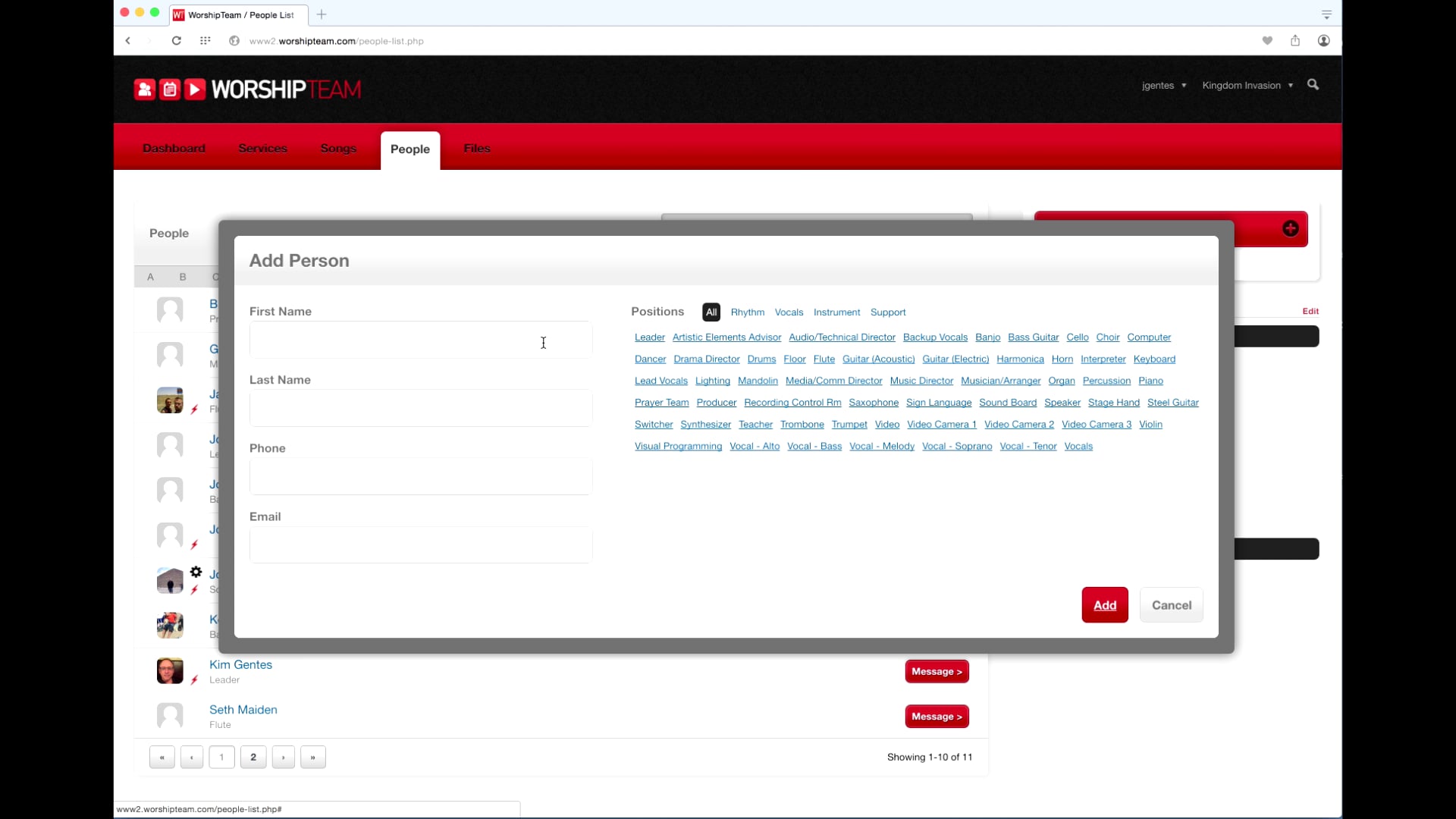Click the Add button to save new person

[x=1105, y=604]
